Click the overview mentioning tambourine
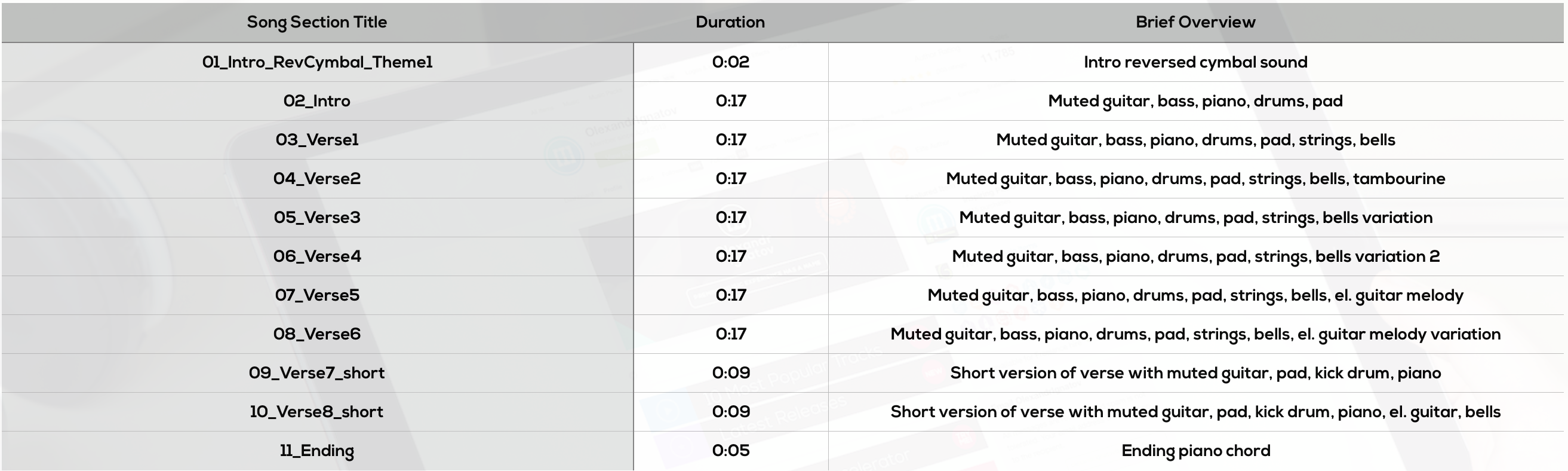1568x471 pixels. click(1195, 179)
